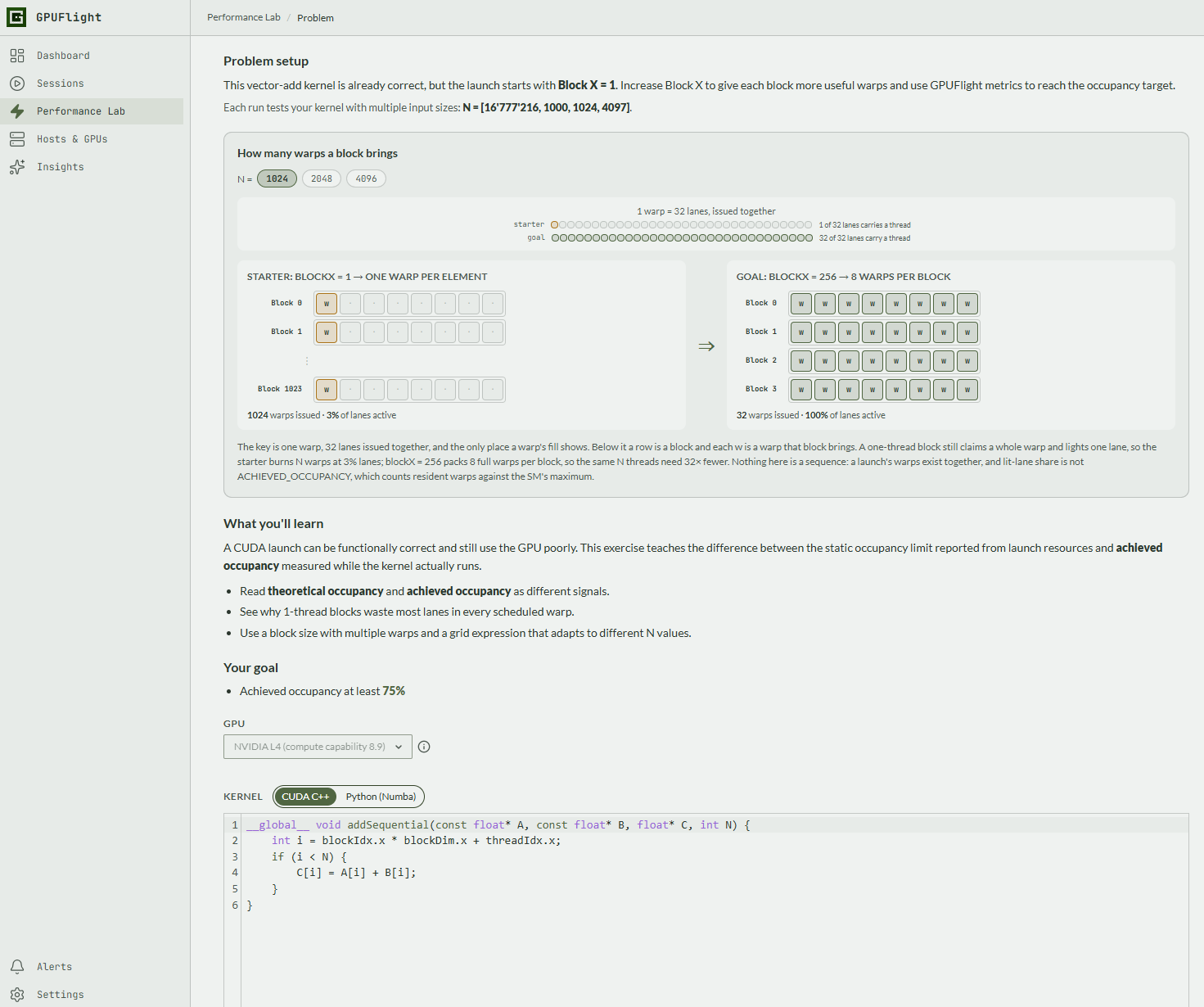This screenshot has width=1204, height=1007.
Task: Click line number 6 in code gutter
Action: (x=235, y=905)
